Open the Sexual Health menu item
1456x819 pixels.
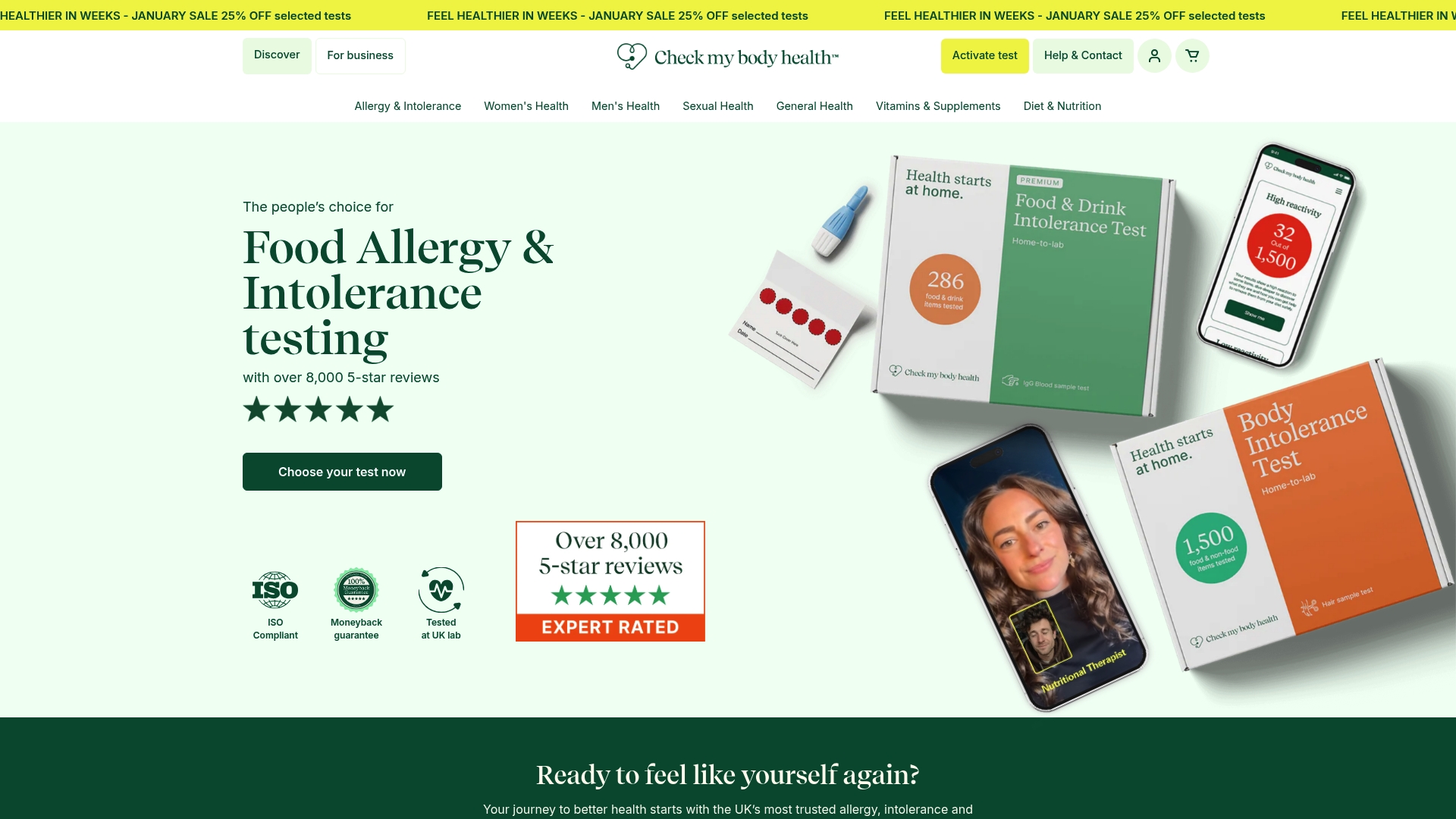pos(718,106)
